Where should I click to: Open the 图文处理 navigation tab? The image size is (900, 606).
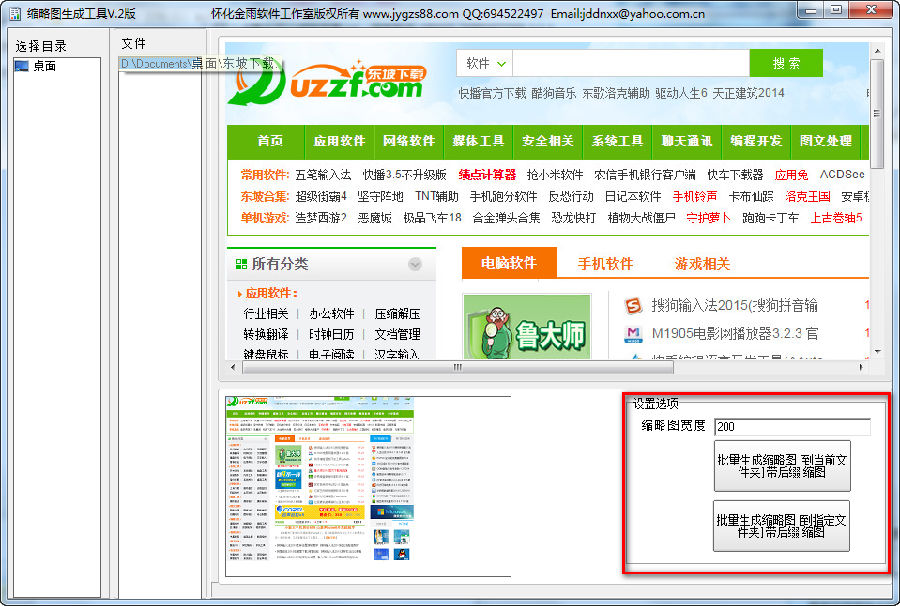point(825,141)
